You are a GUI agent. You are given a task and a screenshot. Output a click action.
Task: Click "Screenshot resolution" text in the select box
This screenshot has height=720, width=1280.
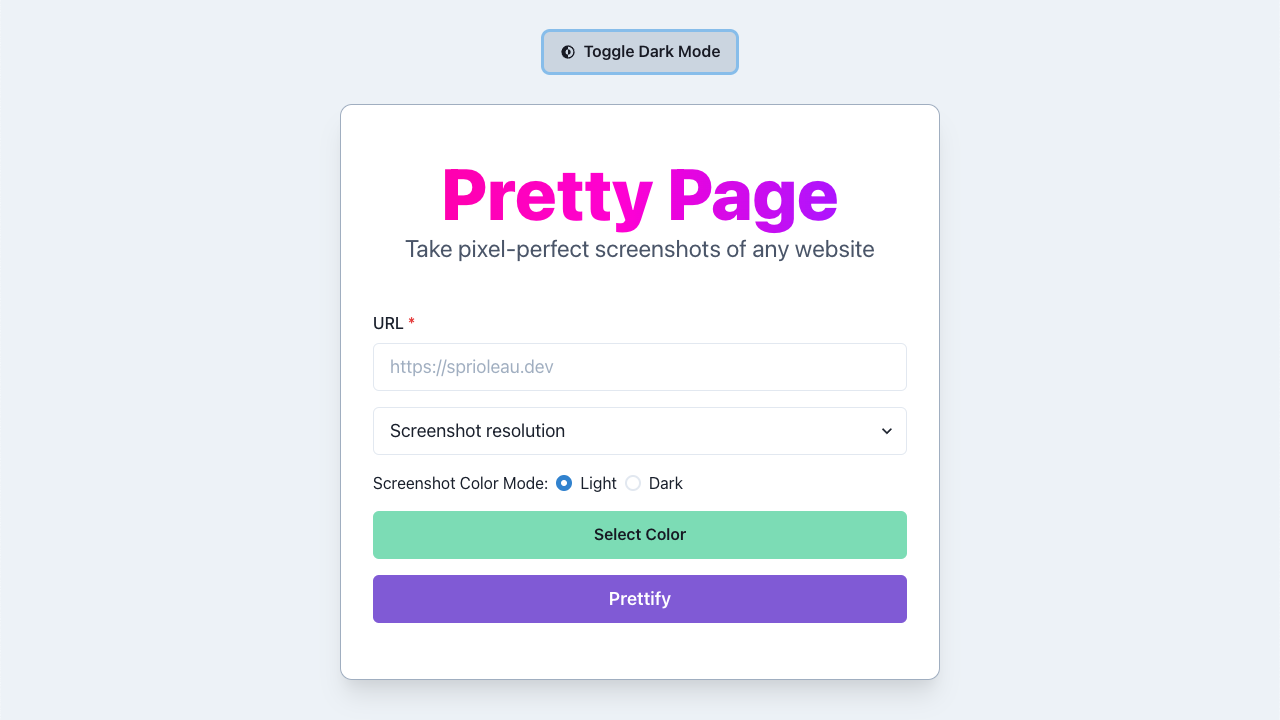click(x=477, y=431)
